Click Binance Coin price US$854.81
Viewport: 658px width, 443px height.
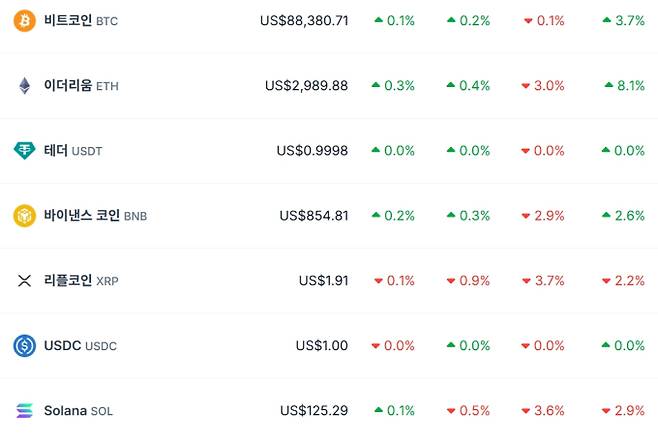tap(314, 216)
